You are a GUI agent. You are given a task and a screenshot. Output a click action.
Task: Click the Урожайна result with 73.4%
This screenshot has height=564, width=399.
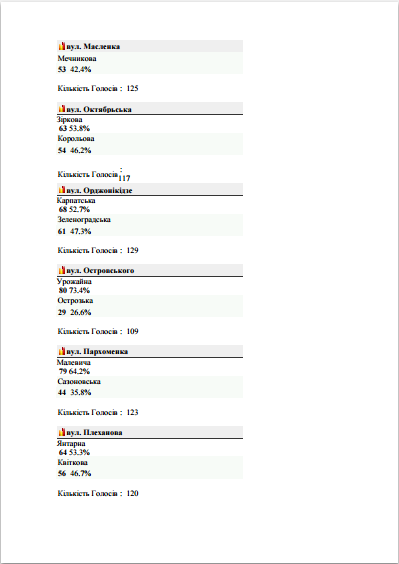74,286
